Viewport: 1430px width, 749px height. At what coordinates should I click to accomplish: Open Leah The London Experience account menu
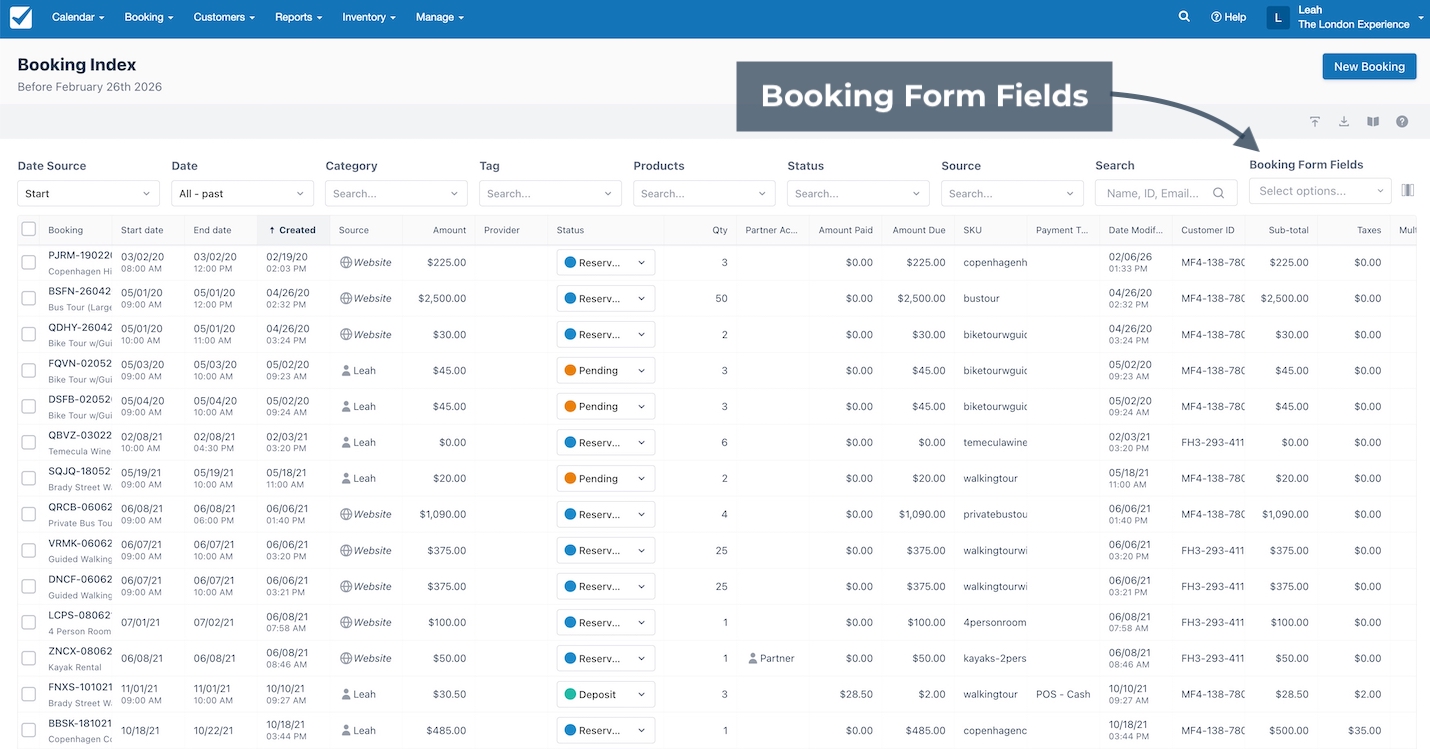[x=1360, y=17]
